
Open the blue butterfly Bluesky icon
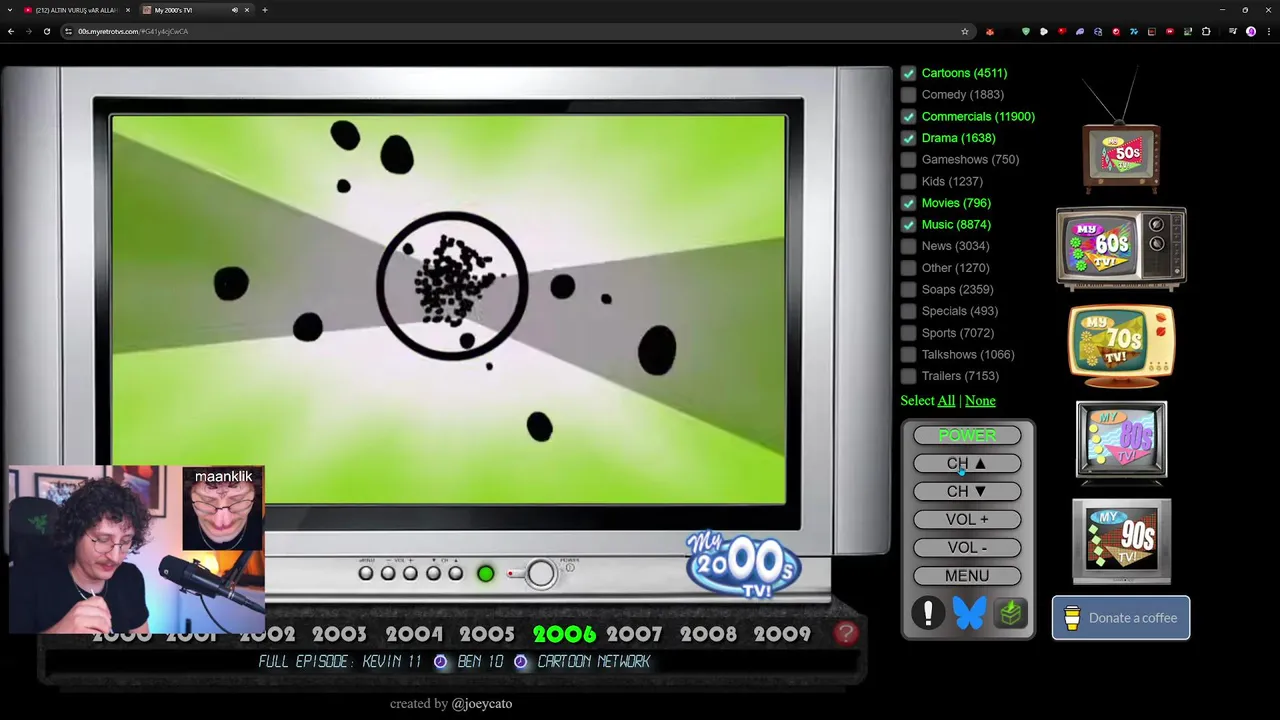pos(969,612)
